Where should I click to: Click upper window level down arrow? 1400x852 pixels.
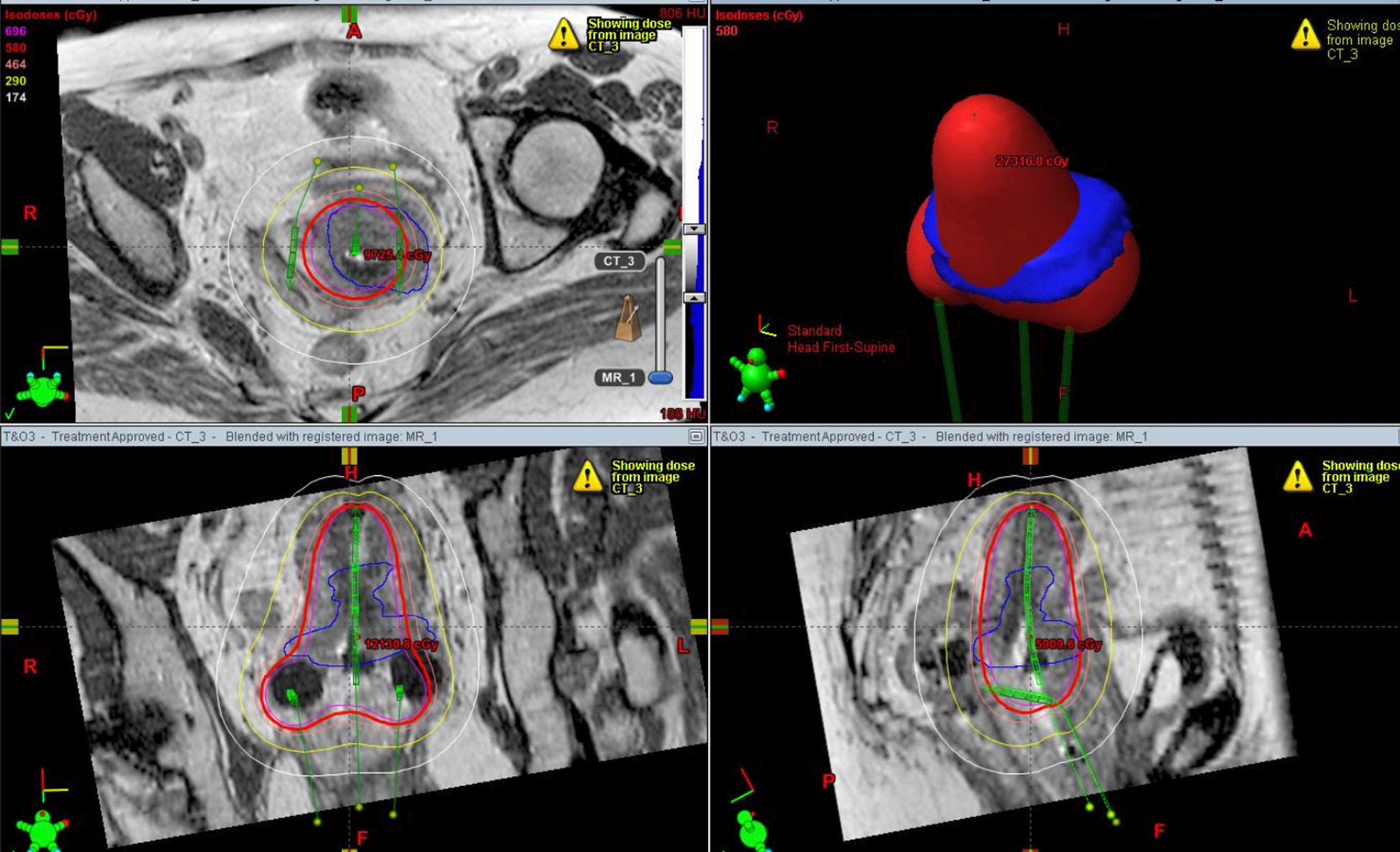point(694,229)
